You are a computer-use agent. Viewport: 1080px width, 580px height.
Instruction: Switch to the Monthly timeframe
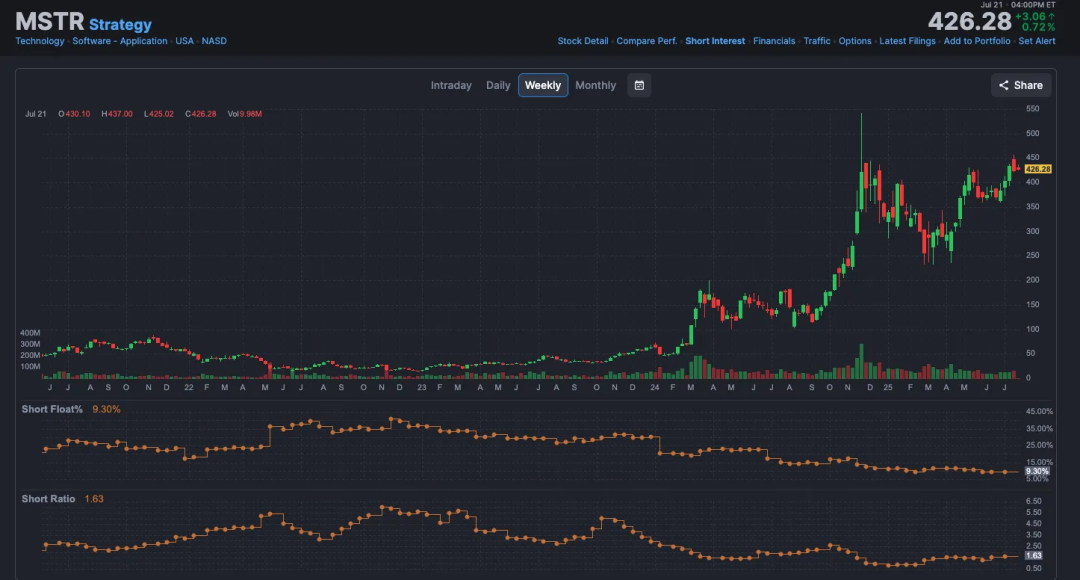tap(596, 85)
